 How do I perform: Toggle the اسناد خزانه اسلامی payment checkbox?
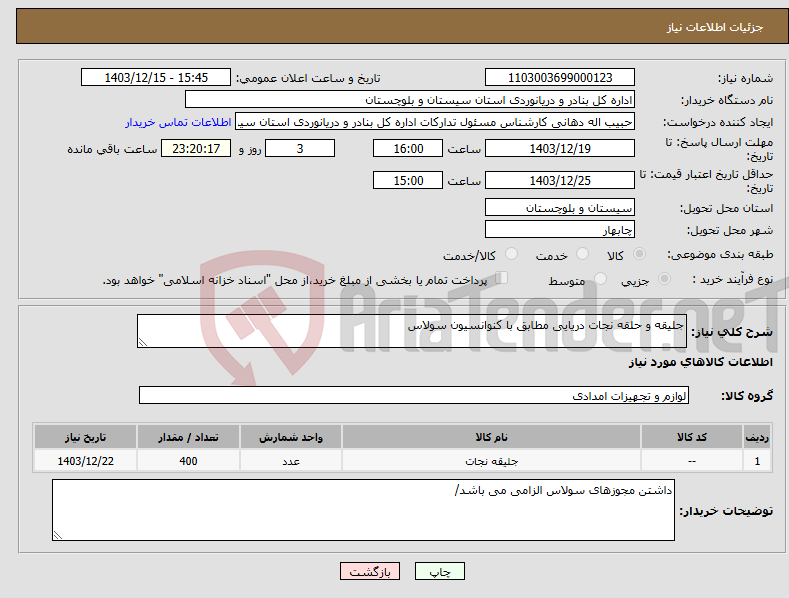502,278
